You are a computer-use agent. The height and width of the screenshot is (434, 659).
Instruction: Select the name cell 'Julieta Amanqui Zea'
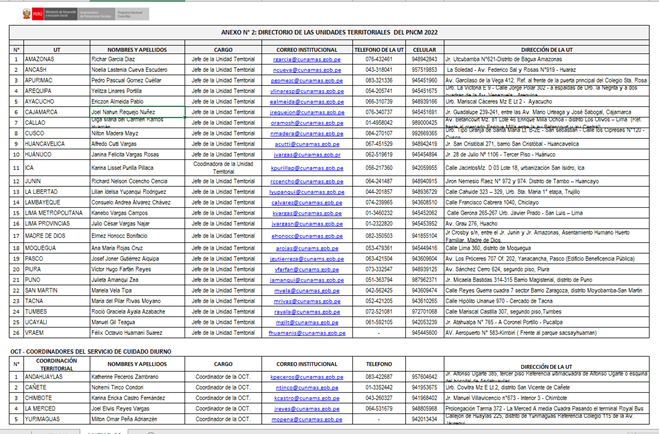tap(137, 280)
